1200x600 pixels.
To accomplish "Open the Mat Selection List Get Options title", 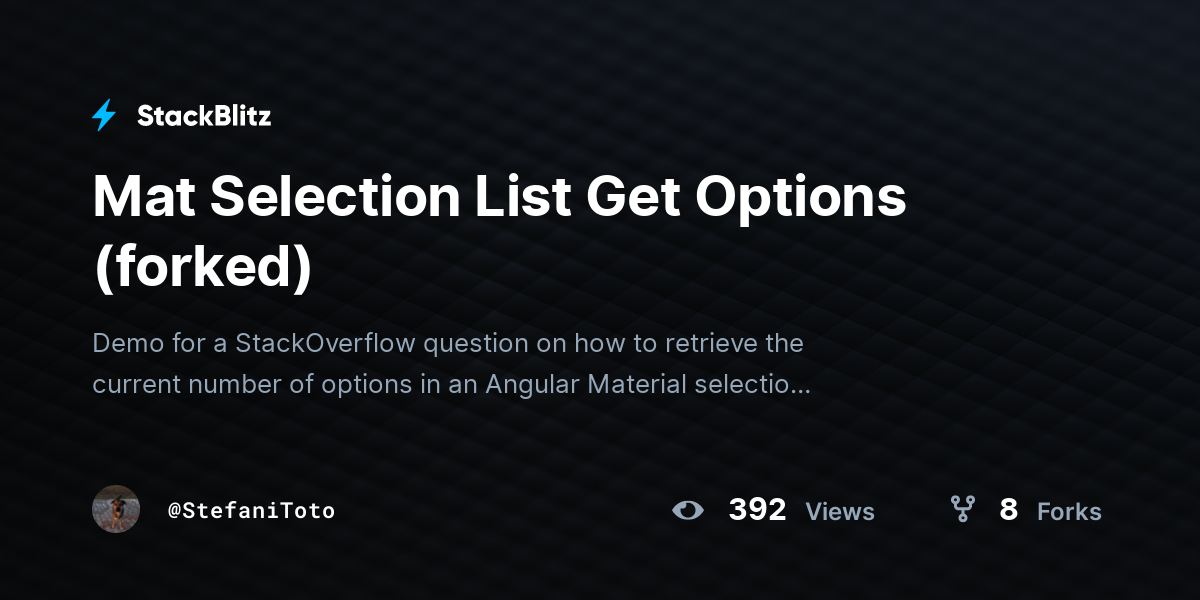I will 499,197.
